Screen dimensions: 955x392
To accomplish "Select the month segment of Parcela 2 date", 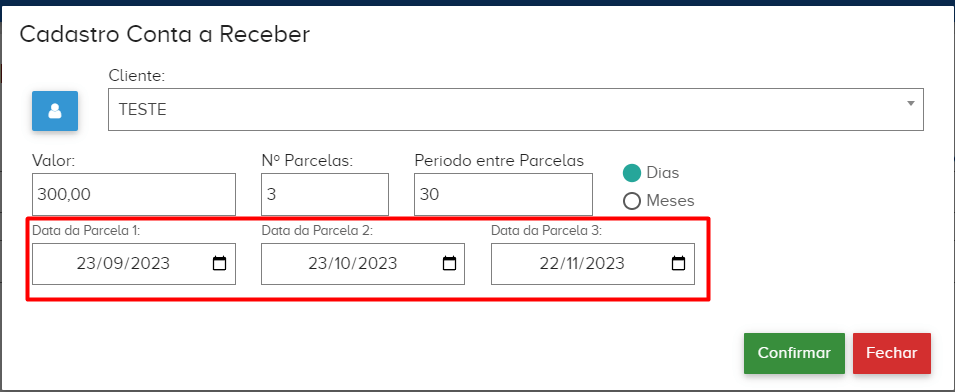I will (x=349, y=264).
